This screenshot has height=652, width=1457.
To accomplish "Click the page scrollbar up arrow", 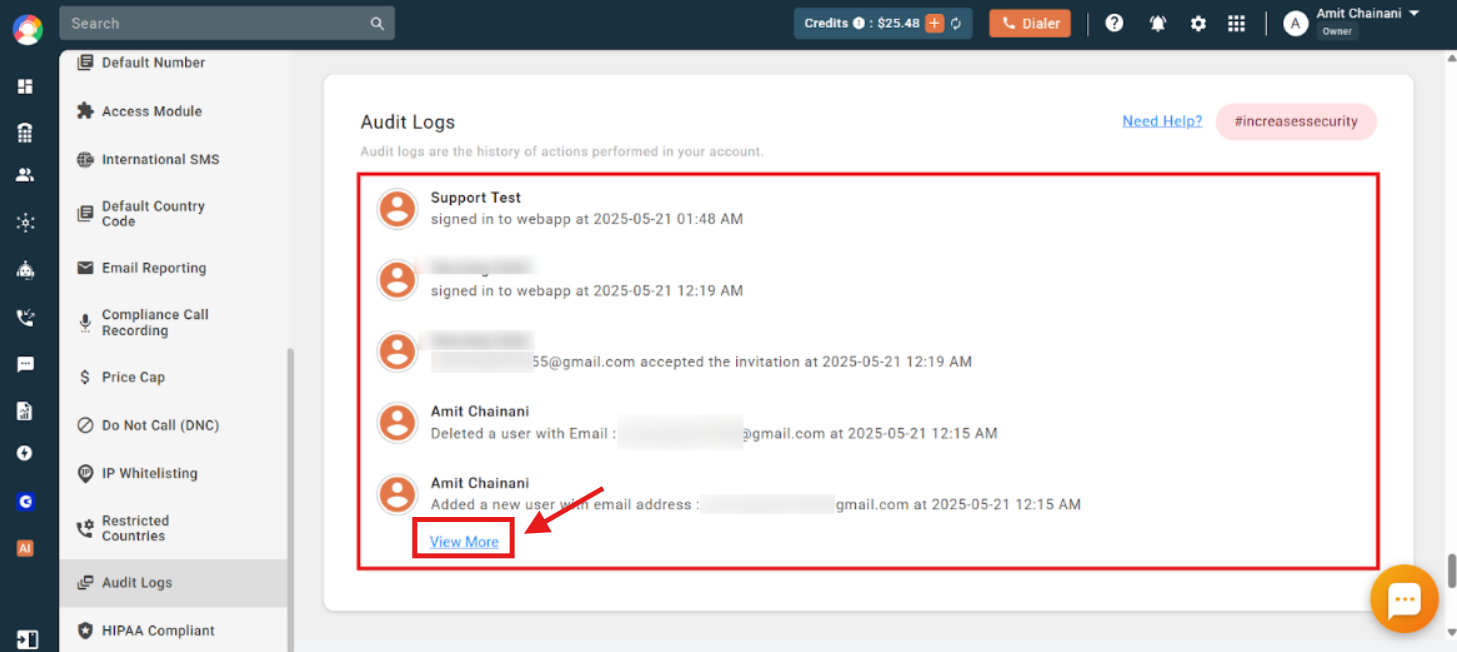I will click(1451, 59).
